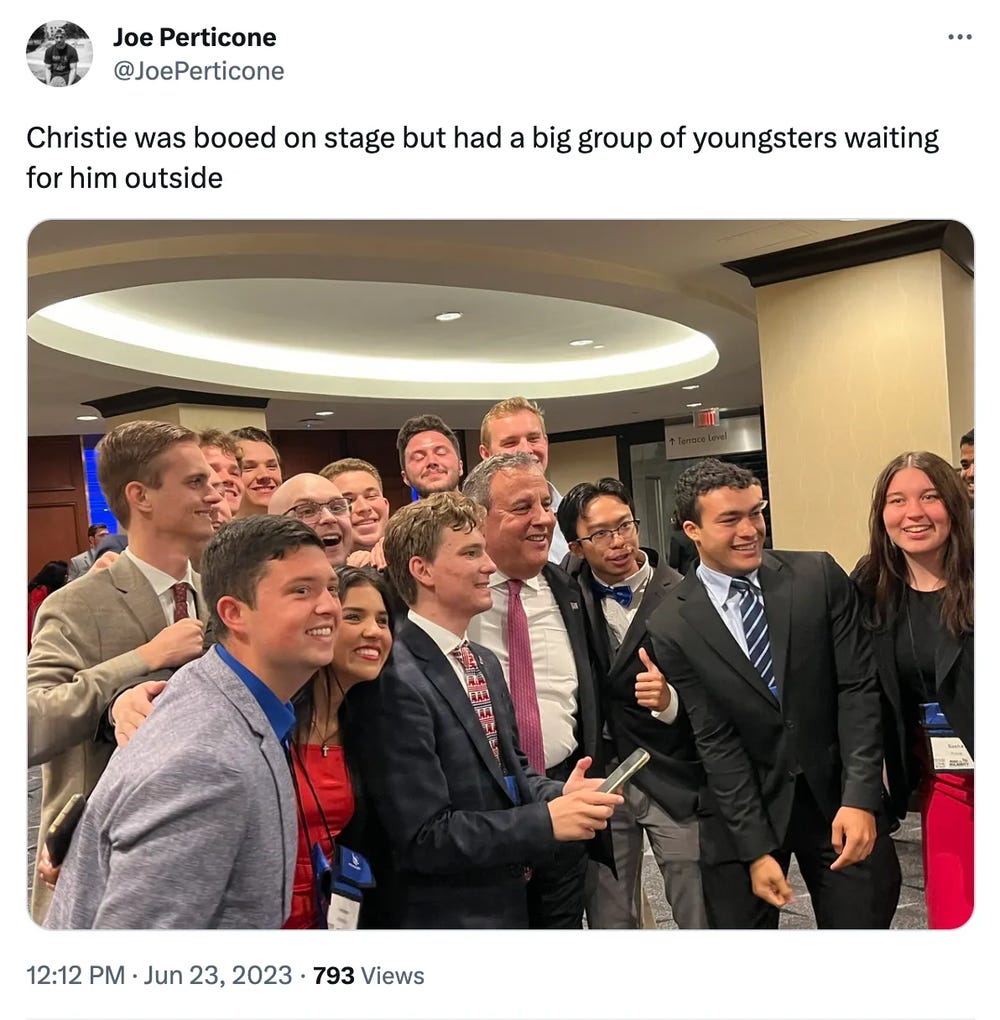Click Joe Perticone's round profile avatar
This screenshot has width=1000, height=1020.
tap(59, 53)
